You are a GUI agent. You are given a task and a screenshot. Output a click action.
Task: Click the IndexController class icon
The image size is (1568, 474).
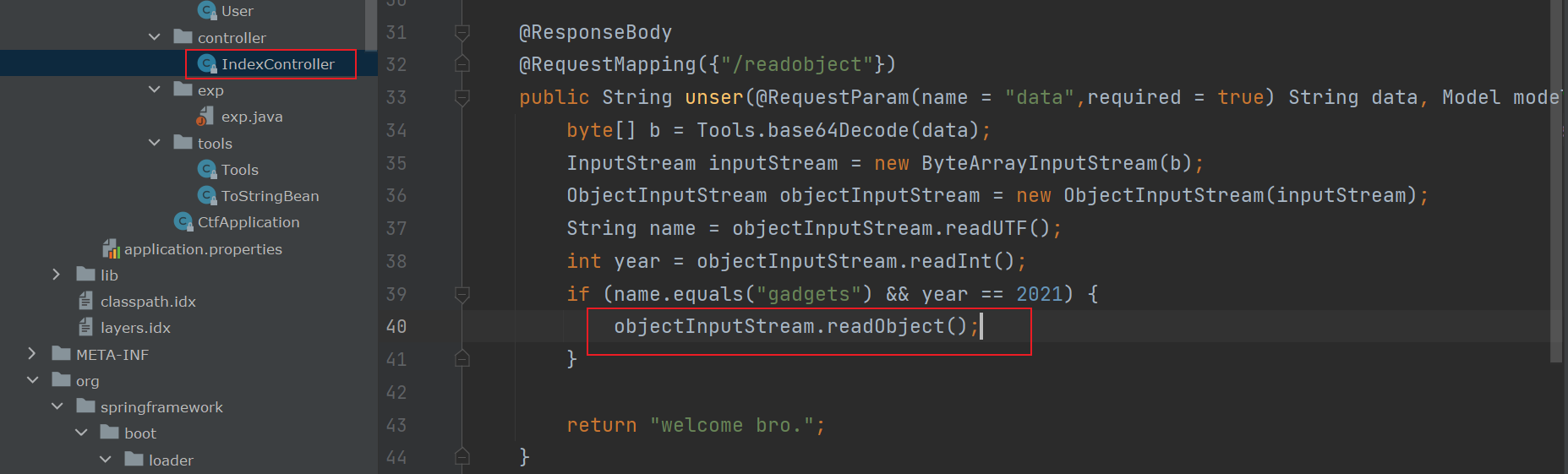click(207, 63)
